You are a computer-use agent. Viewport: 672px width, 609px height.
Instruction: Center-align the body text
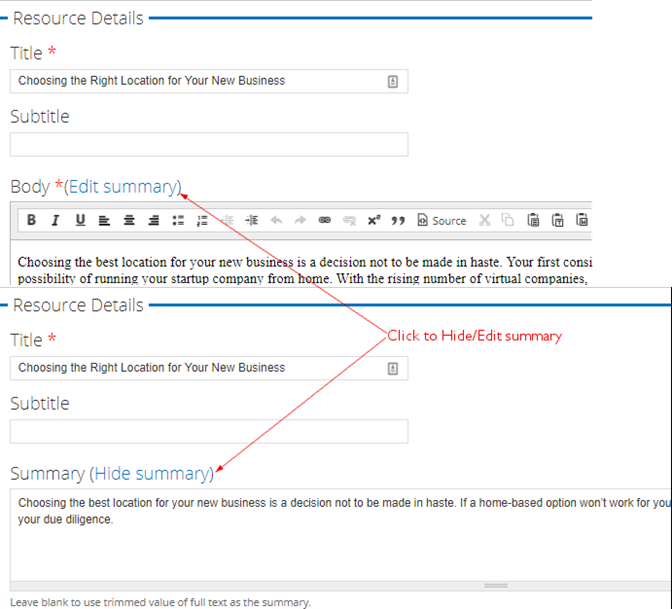tap(129, 220)
